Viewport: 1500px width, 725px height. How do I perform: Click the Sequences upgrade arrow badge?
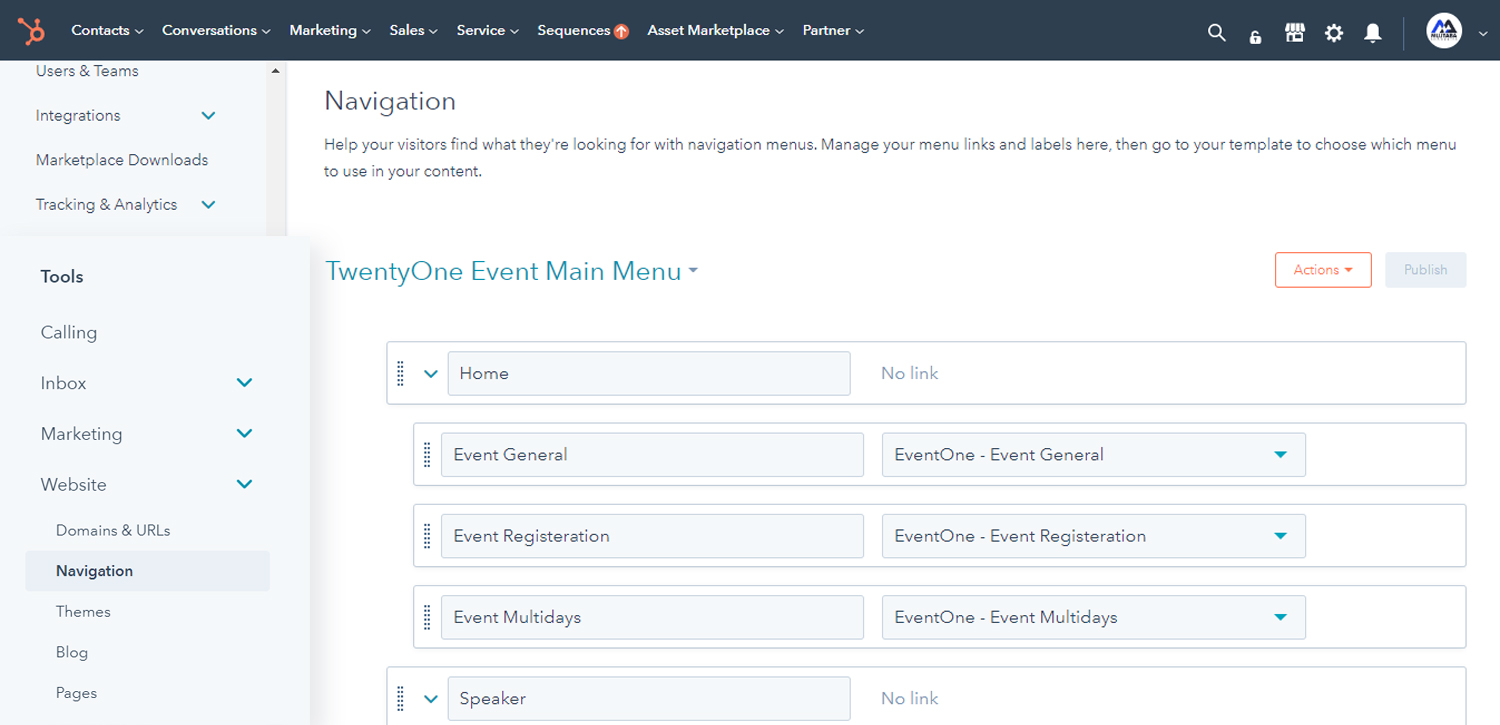click(622, 31)
